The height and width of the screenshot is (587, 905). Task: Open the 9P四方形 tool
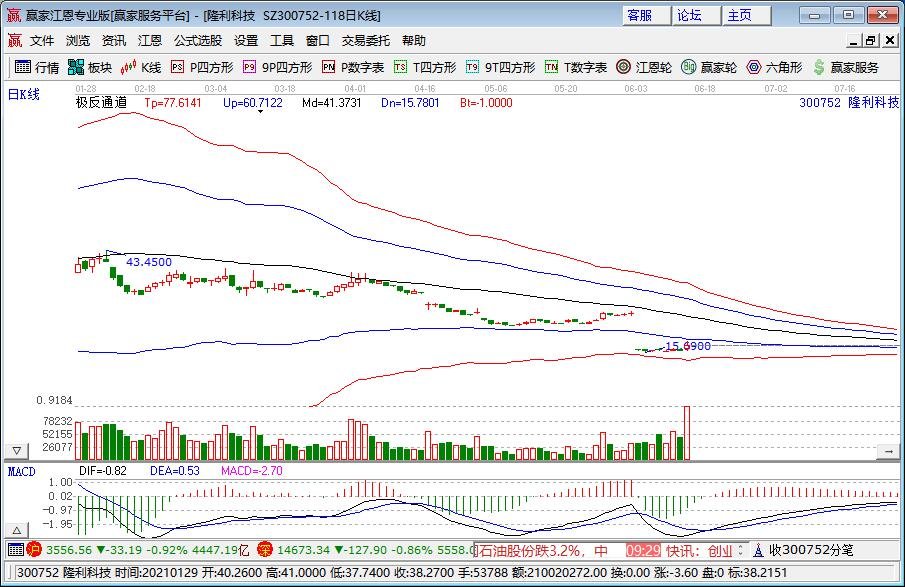point(278,68)
